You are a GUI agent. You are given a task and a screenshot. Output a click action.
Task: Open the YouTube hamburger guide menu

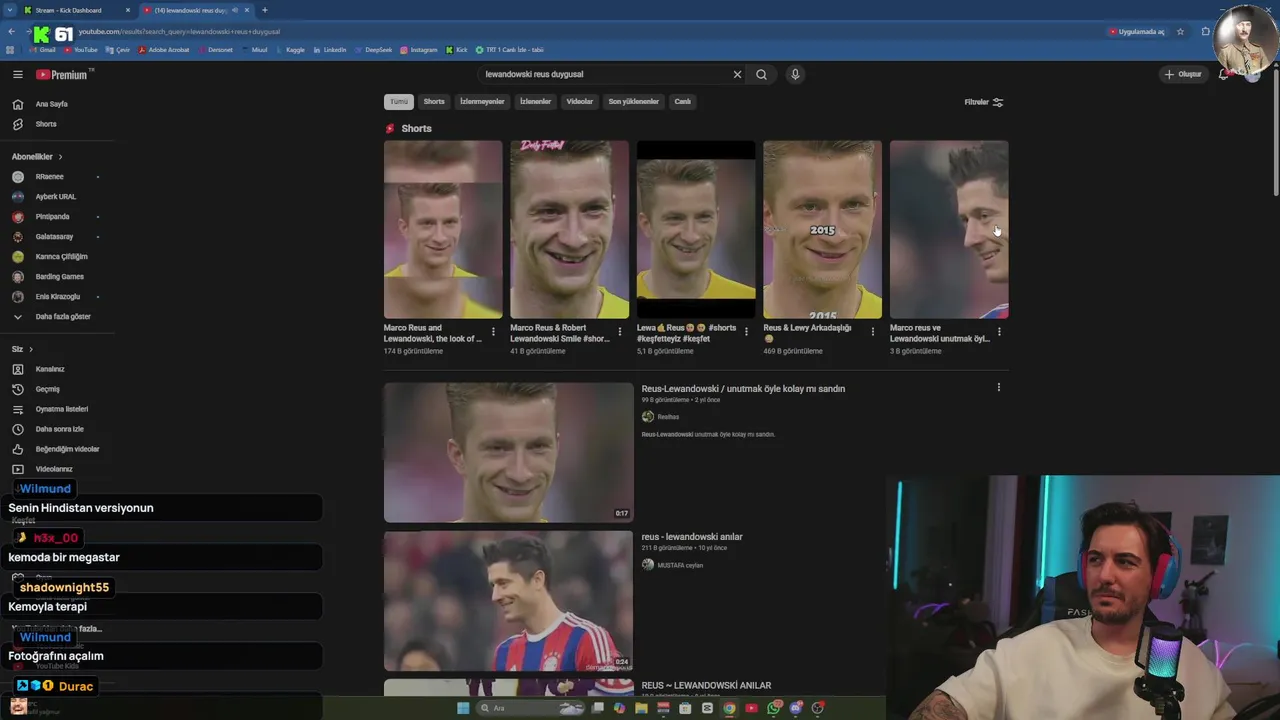17,74
